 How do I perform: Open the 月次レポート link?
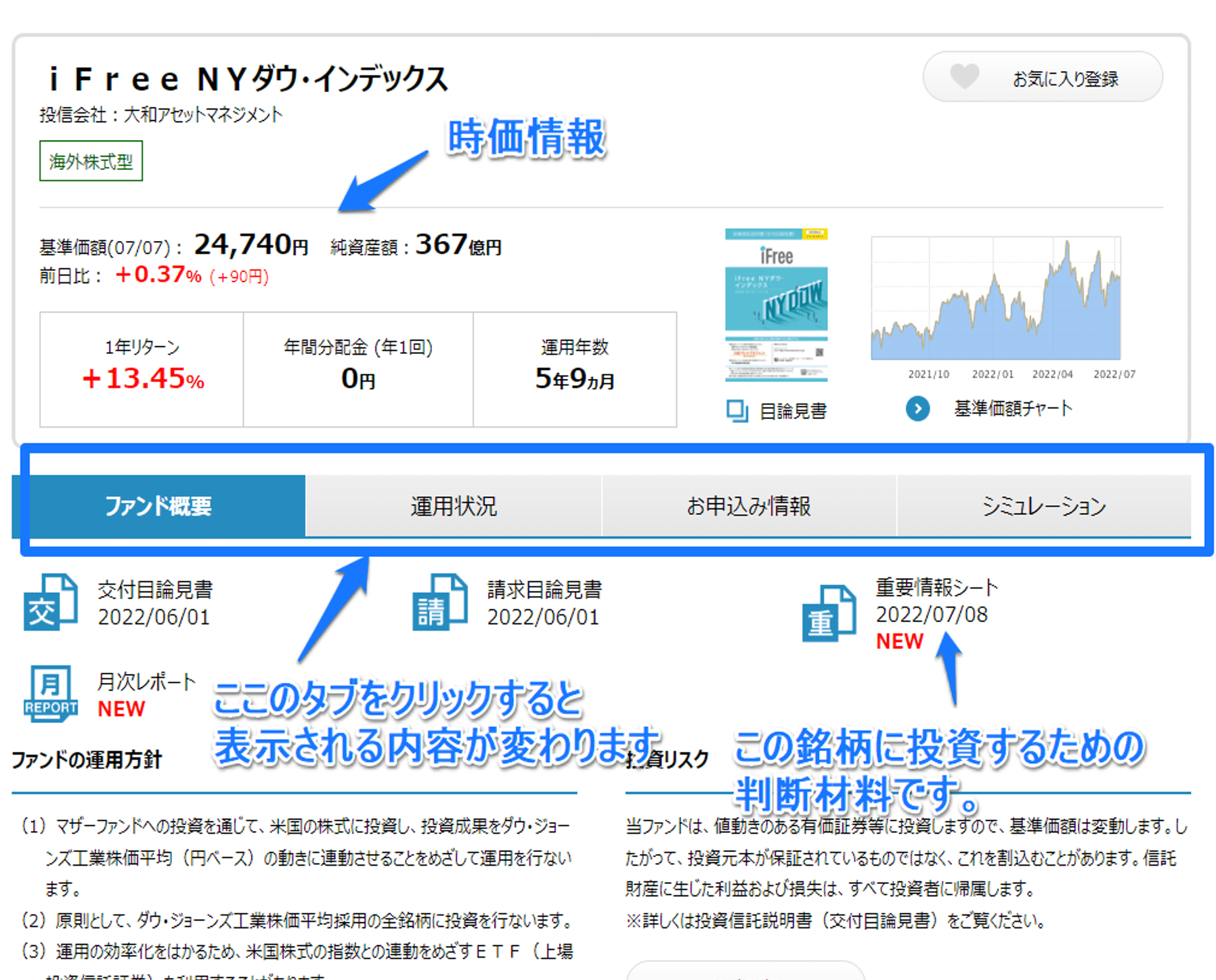(x=147, y=682)
